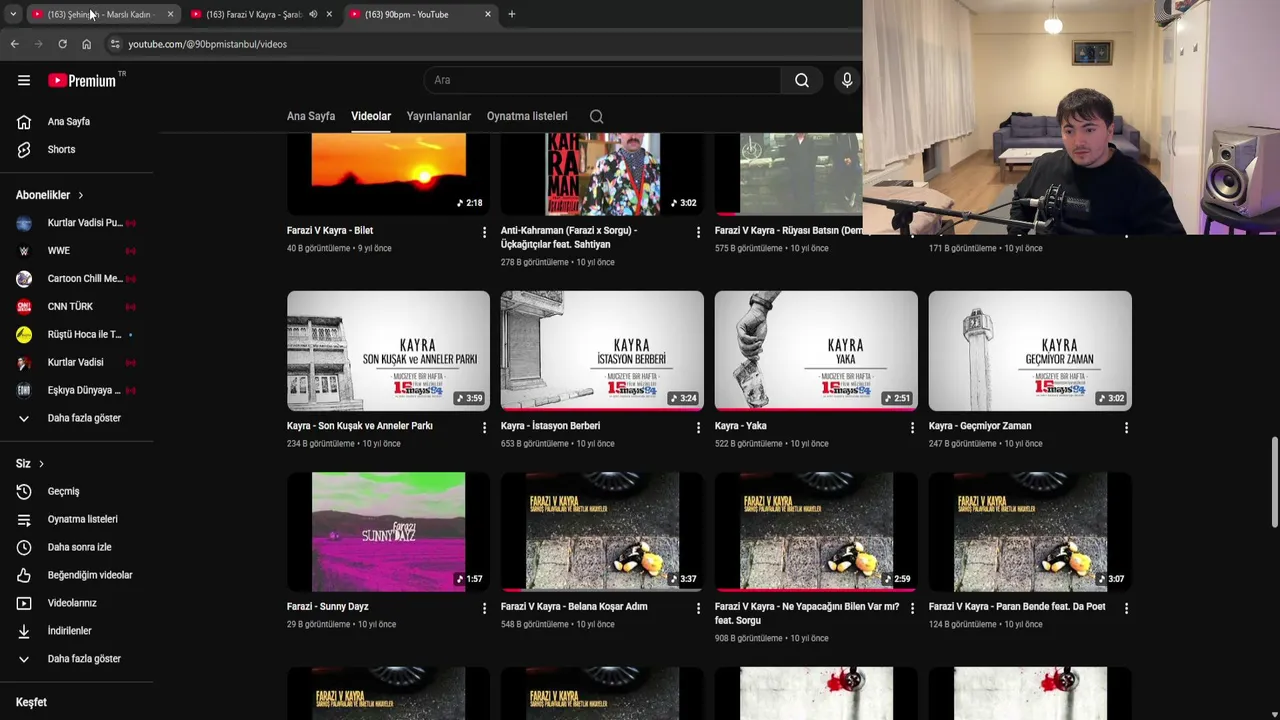Click the YouTube search input field

click(602, 80)
